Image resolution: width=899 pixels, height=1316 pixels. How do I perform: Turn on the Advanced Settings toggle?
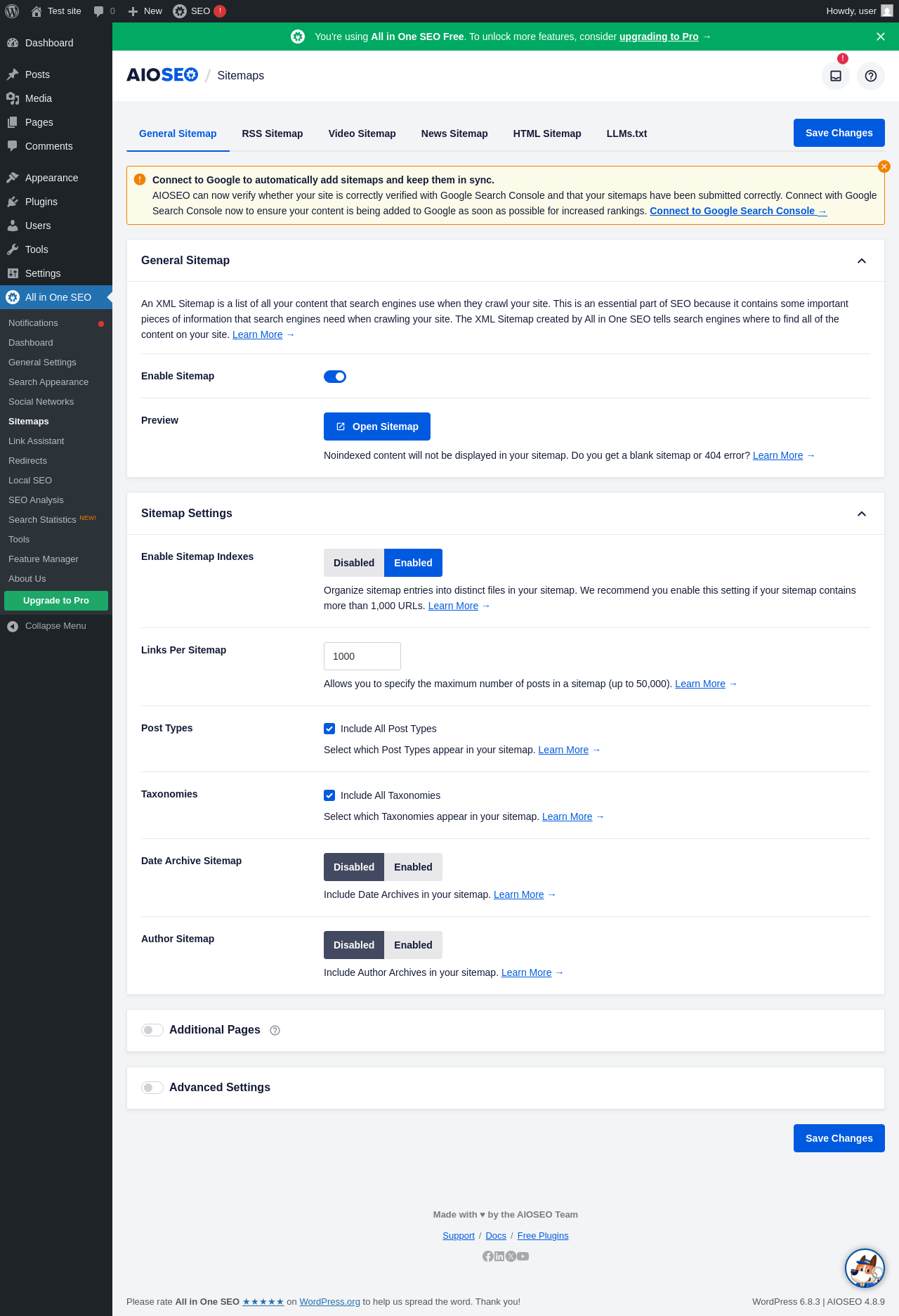(152, 1088)
